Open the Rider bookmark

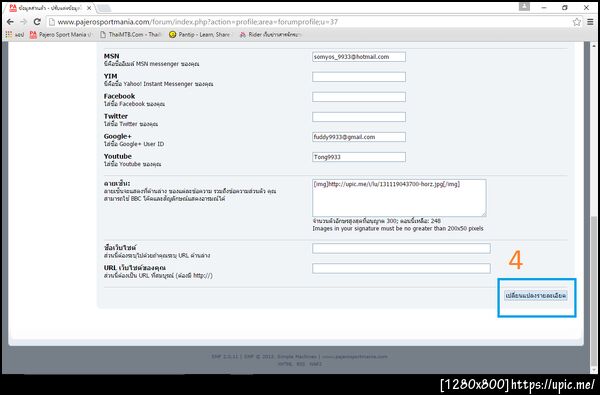pyautogui.click(x=271, y=34)
